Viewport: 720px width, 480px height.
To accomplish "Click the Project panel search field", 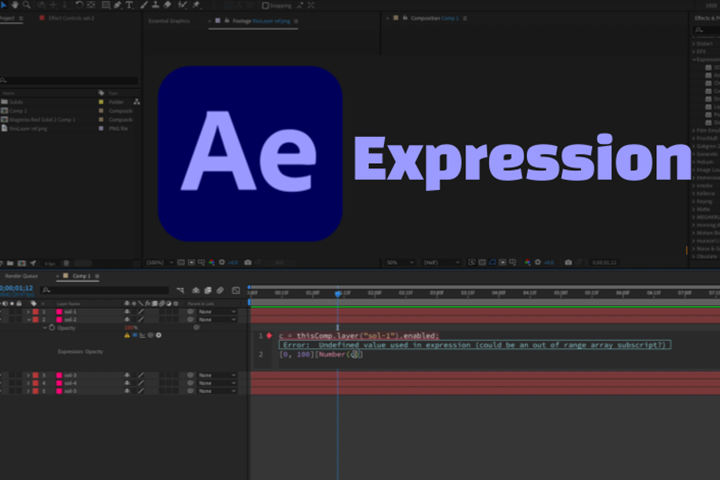I will [x=69, y=80].
